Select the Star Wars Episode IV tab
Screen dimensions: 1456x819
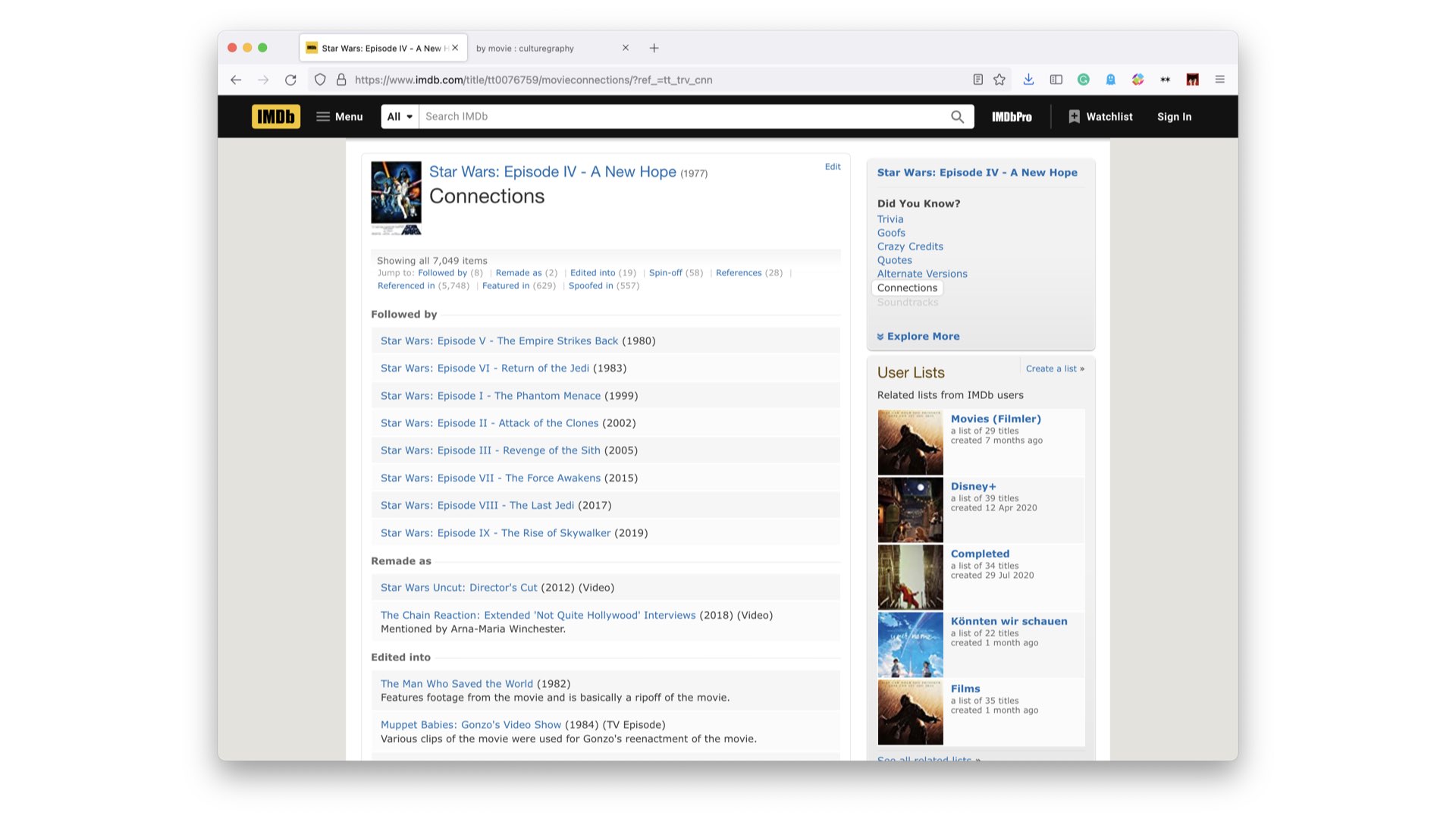click(383, 48)
